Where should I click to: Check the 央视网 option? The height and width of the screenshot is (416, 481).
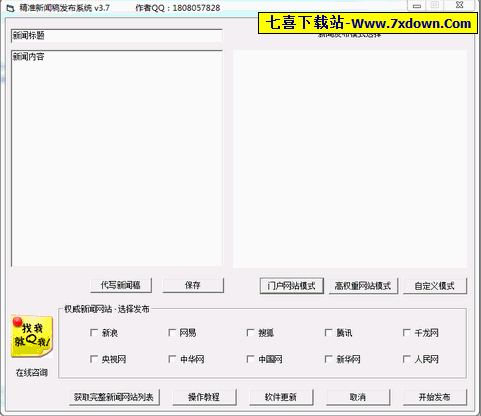click(x=94, y=359)
